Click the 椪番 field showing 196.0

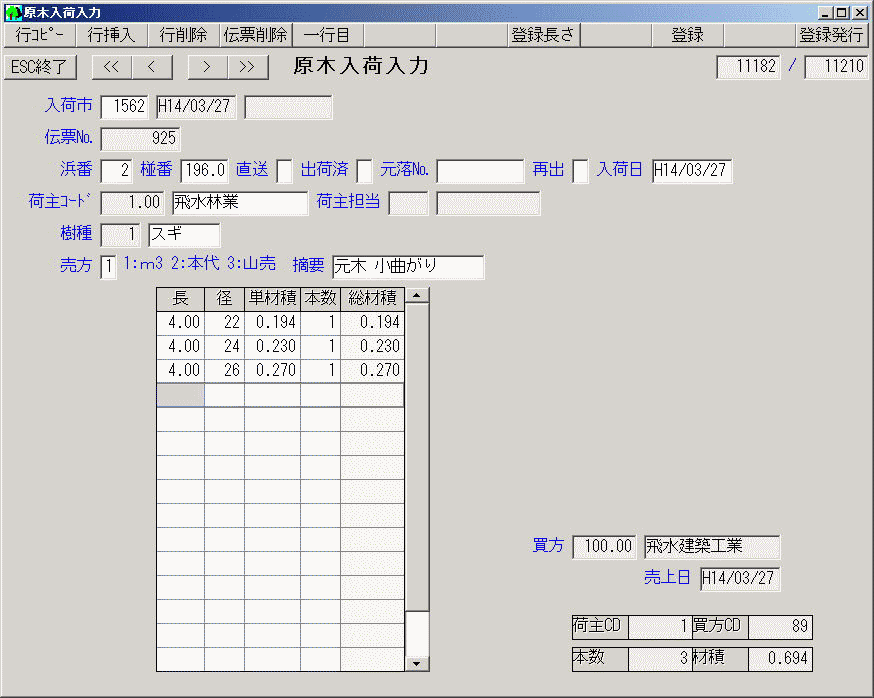pyautogui.click(x=205, y=171)
